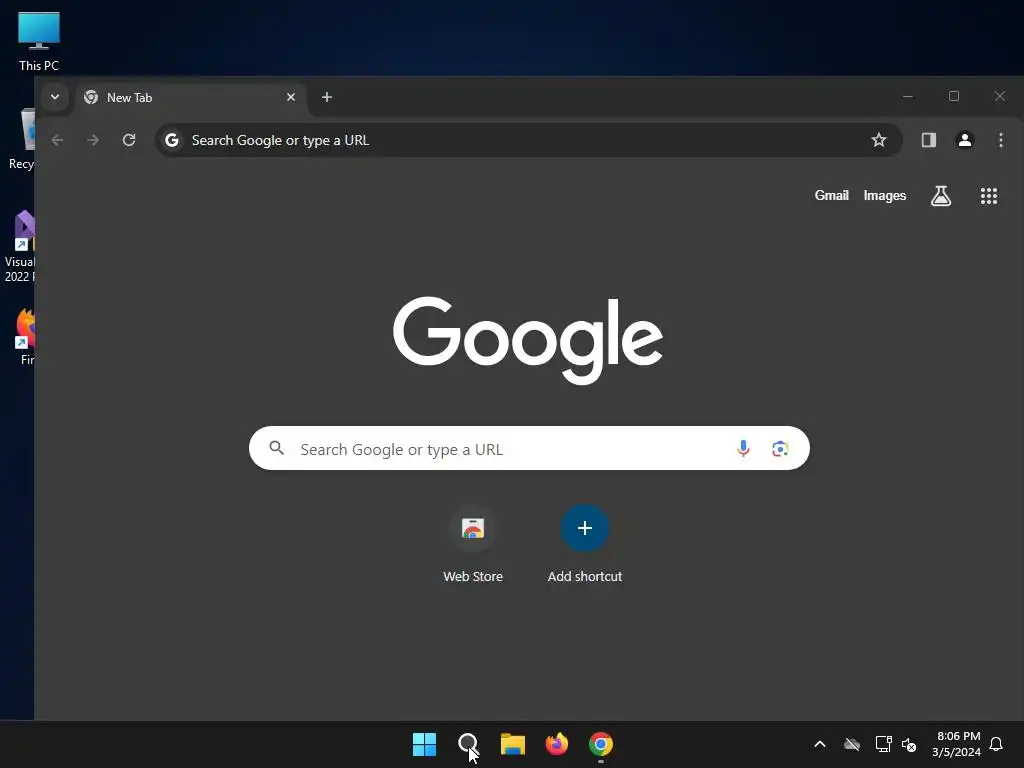Open Chrome side panel
Viewport: 1024px width, 768px height.
(929, 140)
